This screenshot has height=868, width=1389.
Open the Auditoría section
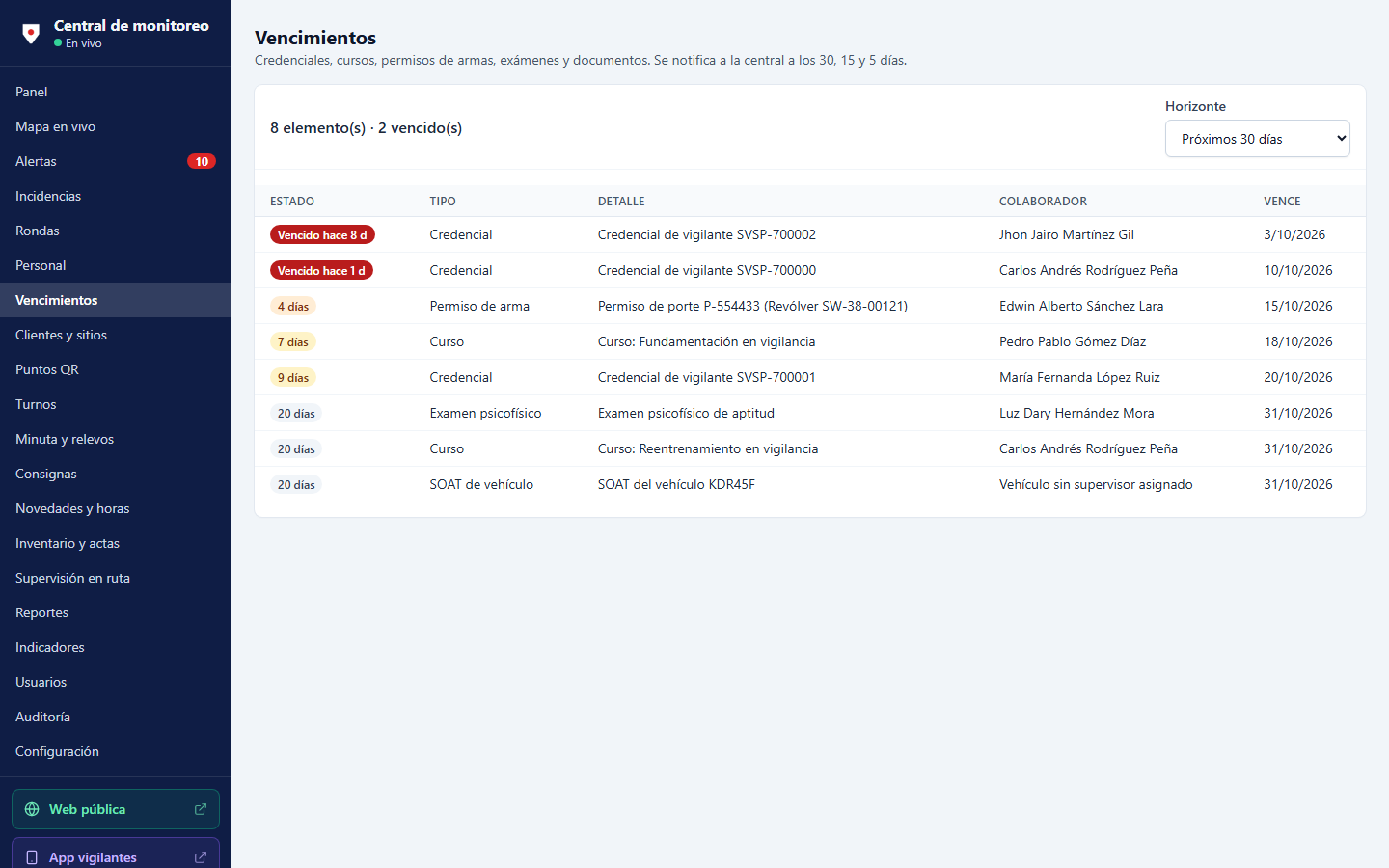tap(116, 717)
